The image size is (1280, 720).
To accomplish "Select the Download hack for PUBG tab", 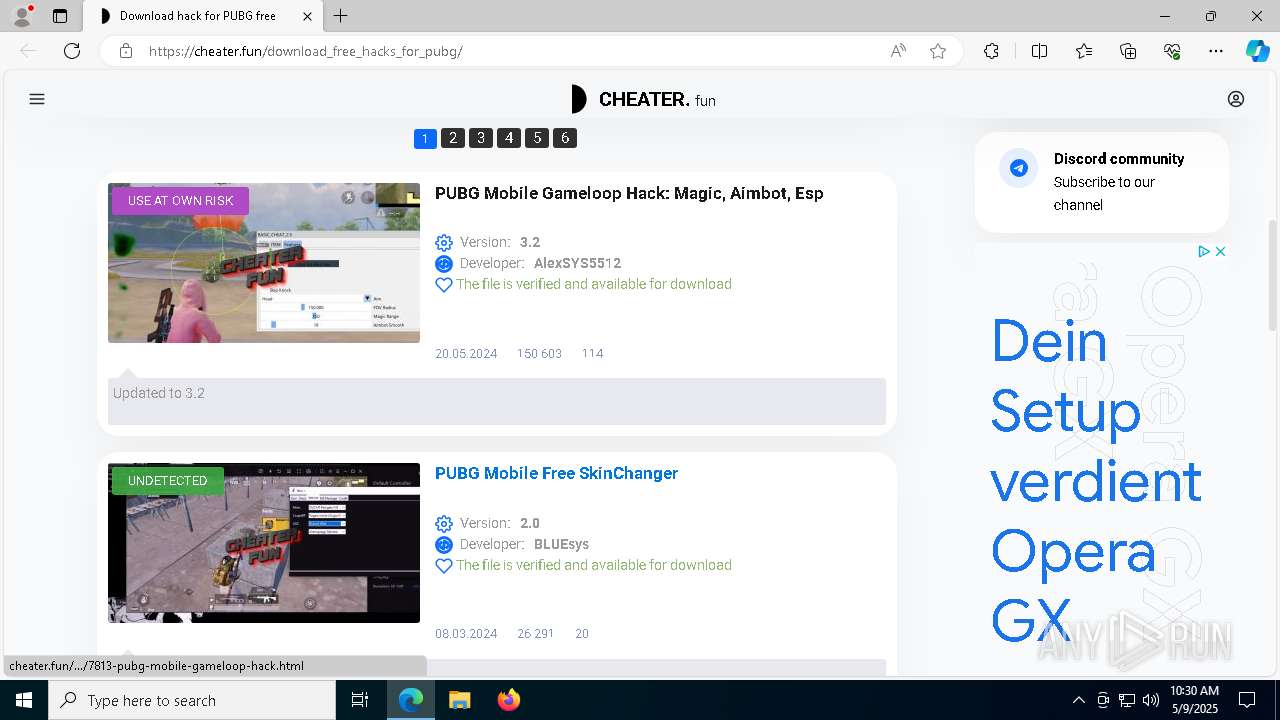I will pos(203,16).
